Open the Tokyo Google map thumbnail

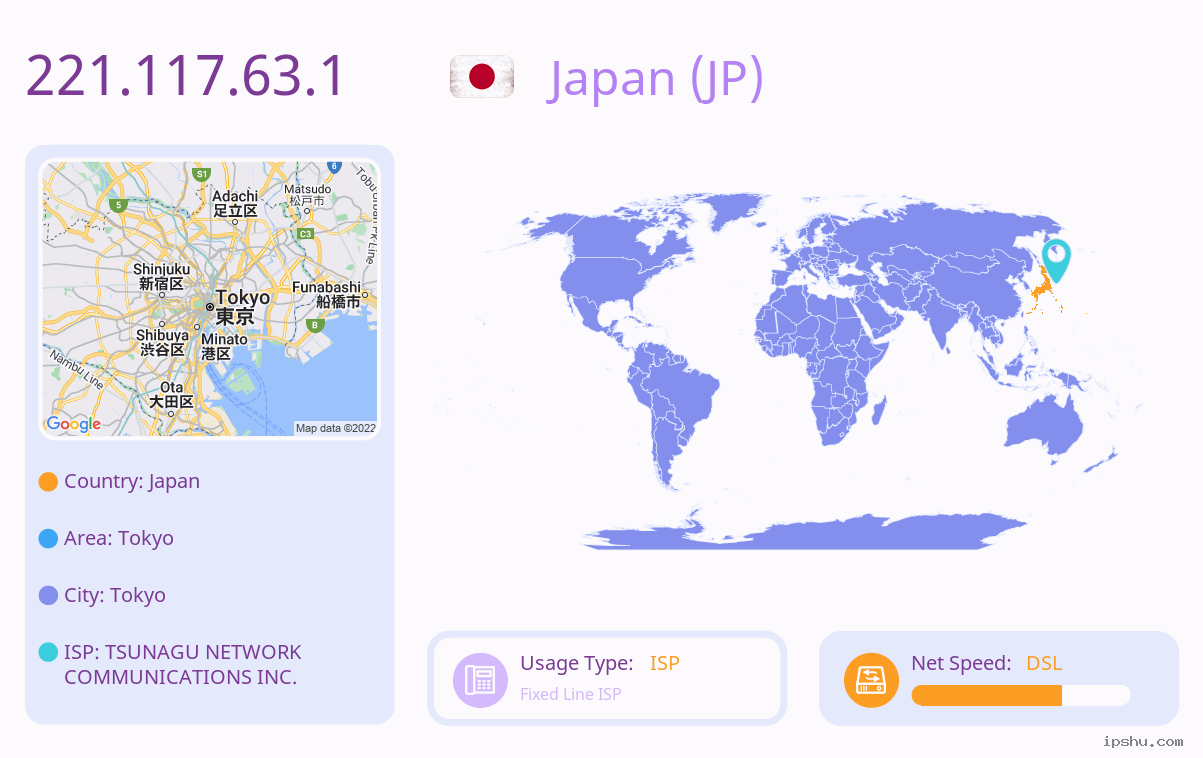[x=210, y=299]
